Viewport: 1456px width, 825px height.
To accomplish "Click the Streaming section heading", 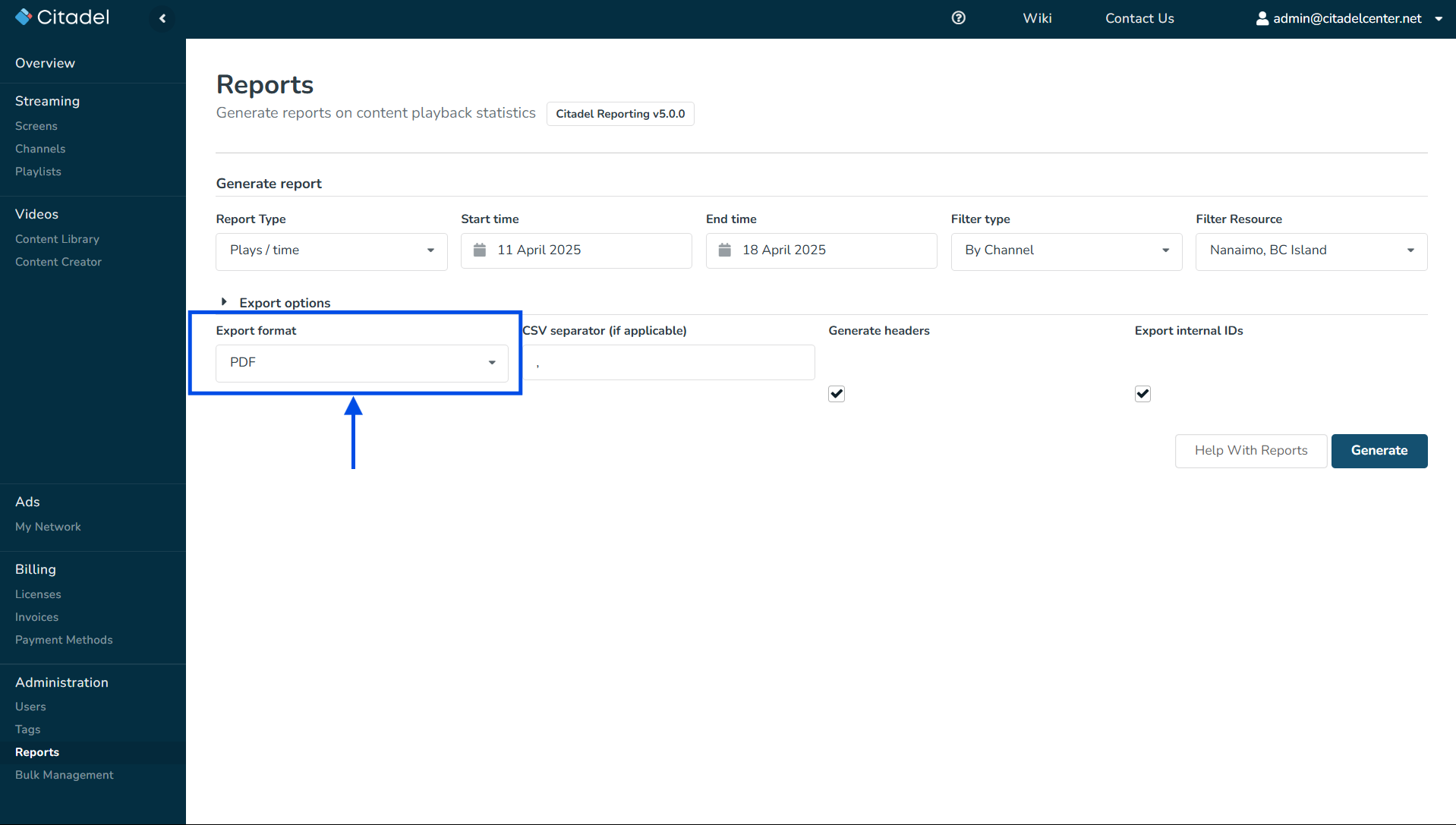I will pos(47,101).
